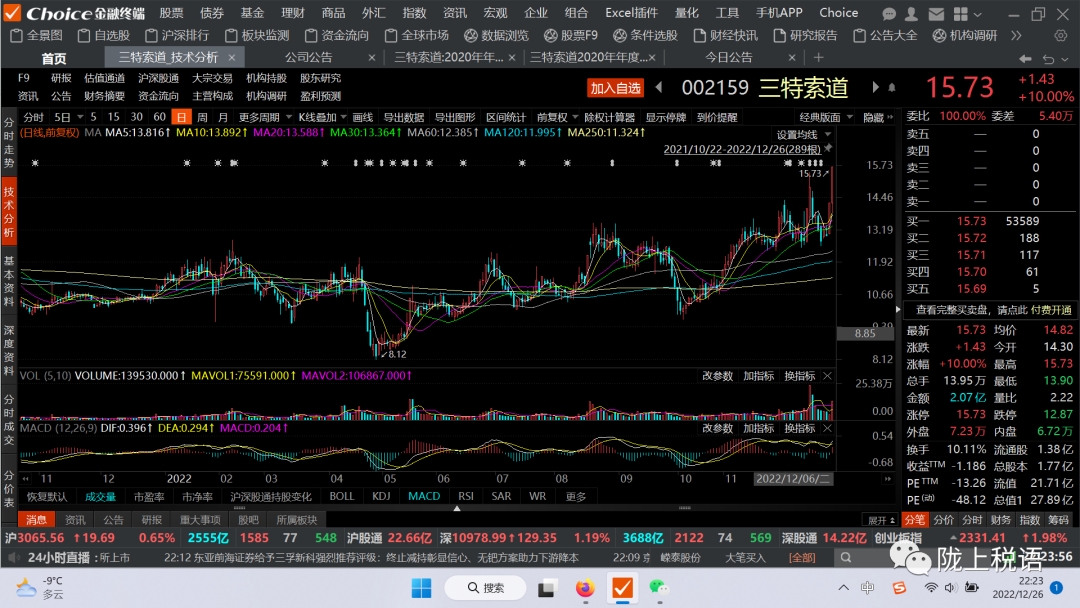The image size is (1080, 608).
Task: Pin the date range star icon
Action: pyautogui.click(x=829, y=149)
